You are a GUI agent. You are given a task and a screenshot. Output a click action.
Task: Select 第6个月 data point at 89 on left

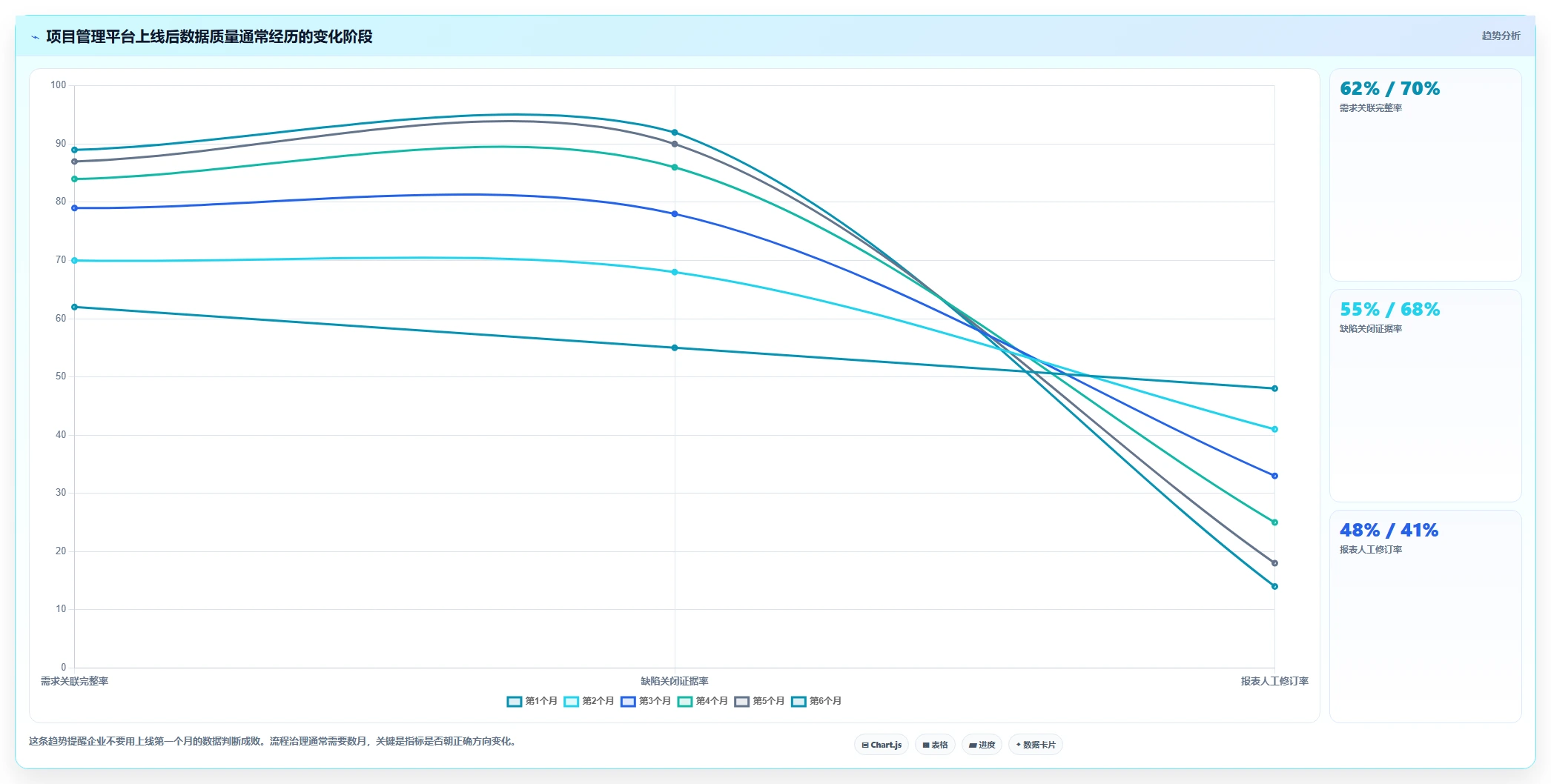(74, 150)
